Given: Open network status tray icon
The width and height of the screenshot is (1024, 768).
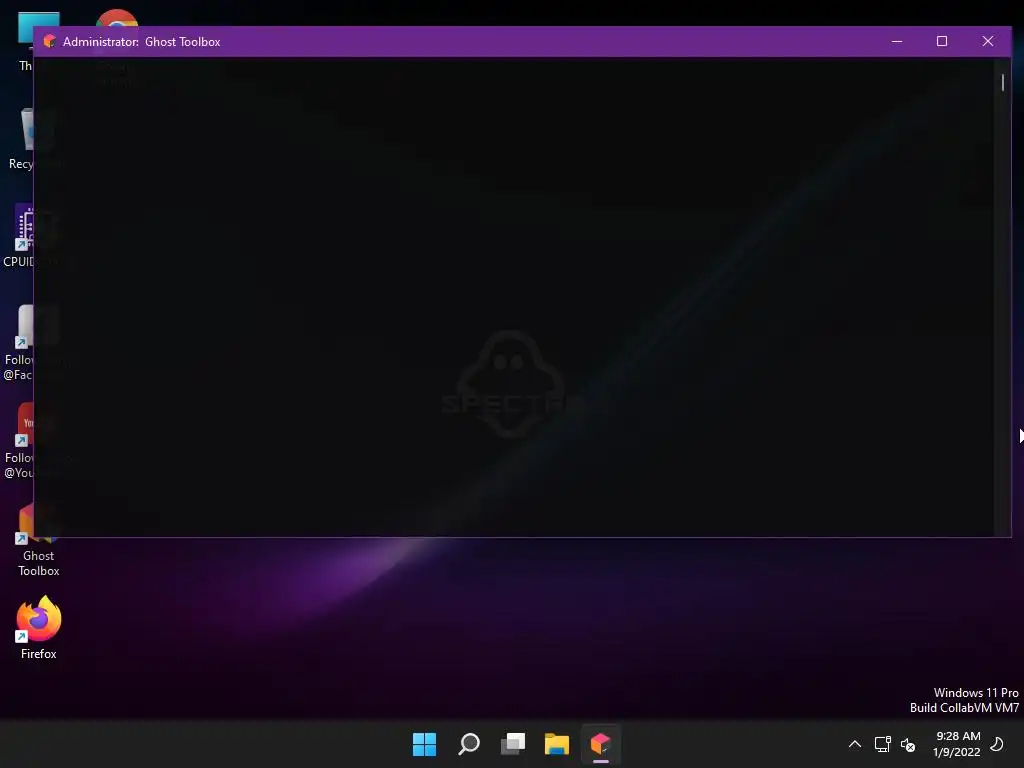Looking at the screenshot, I should point(882,744).
